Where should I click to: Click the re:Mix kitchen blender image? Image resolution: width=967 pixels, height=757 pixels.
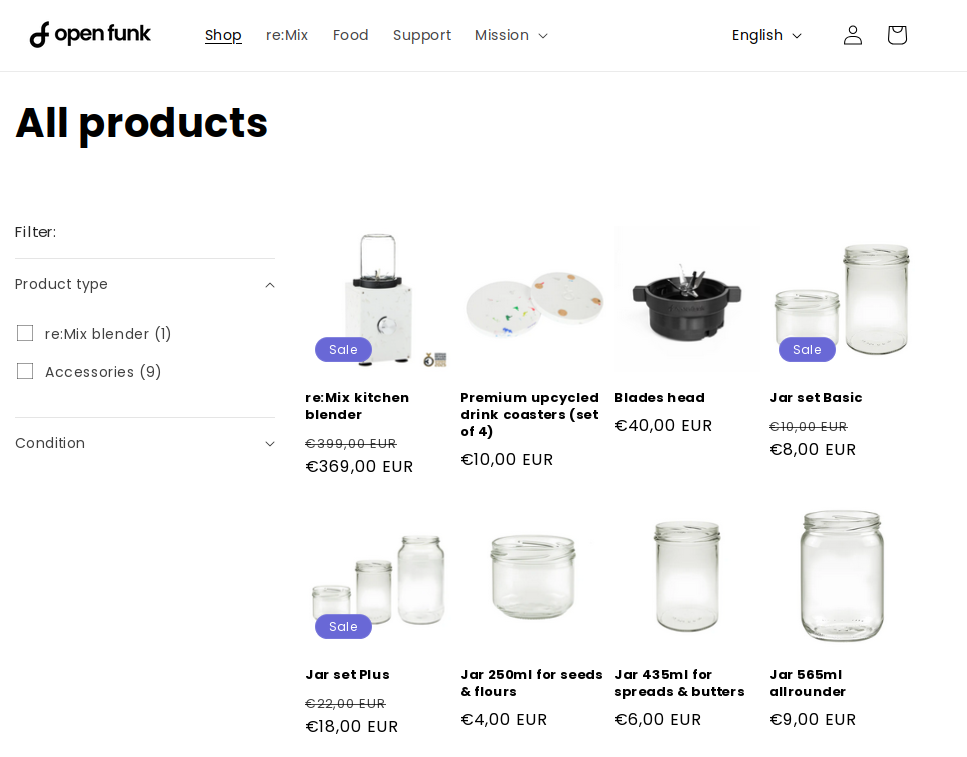pyautogui.click(x=378, y=299)
